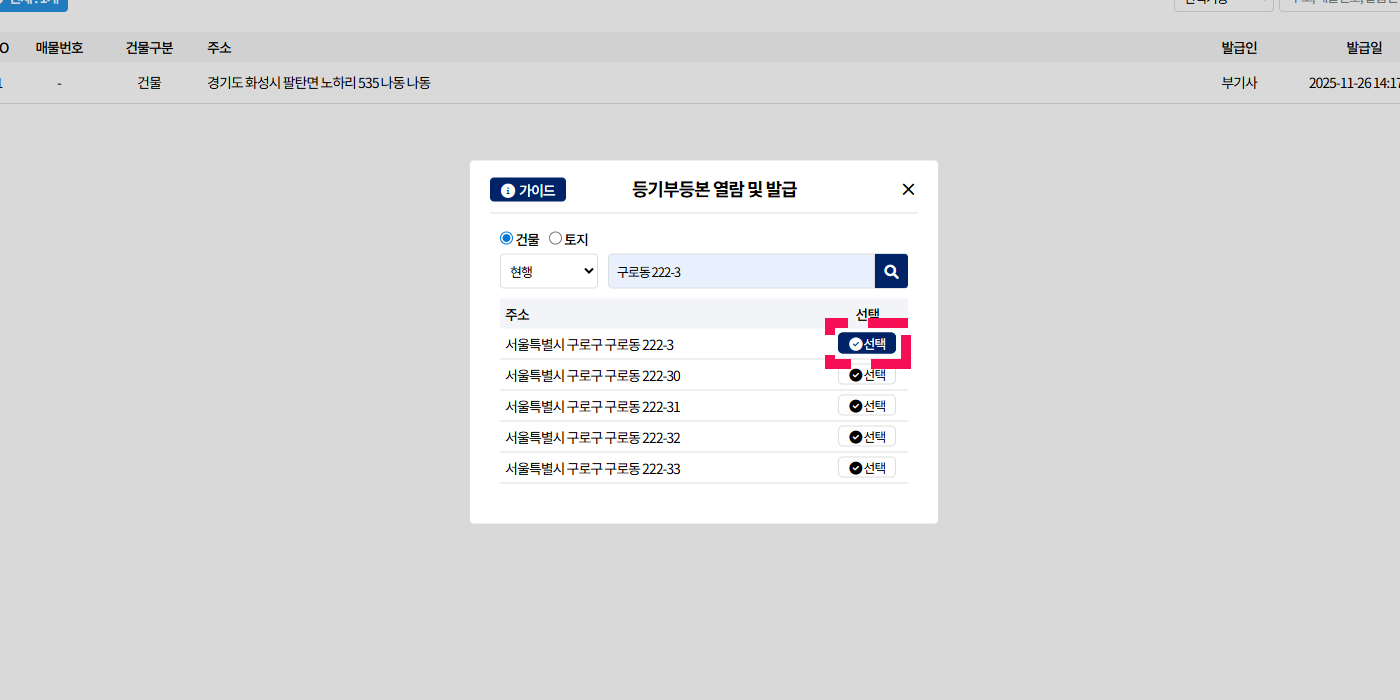Click 선택 for 구로동 222-32
Image resolution: width=1400 pixels, height=700 pixels.
tap(867, 437)
